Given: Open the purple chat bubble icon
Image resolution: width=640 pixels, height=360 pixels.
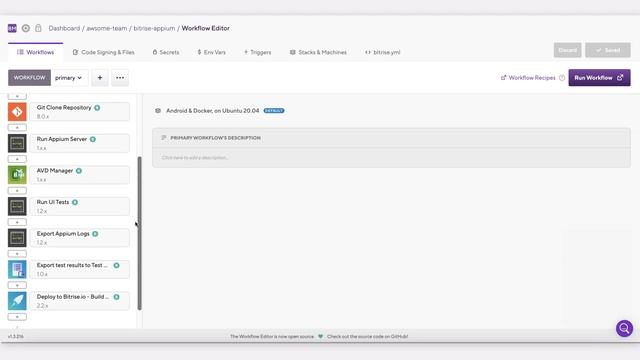Looking at the screenshot, I should pyautogui.click(x=624, y=328).
